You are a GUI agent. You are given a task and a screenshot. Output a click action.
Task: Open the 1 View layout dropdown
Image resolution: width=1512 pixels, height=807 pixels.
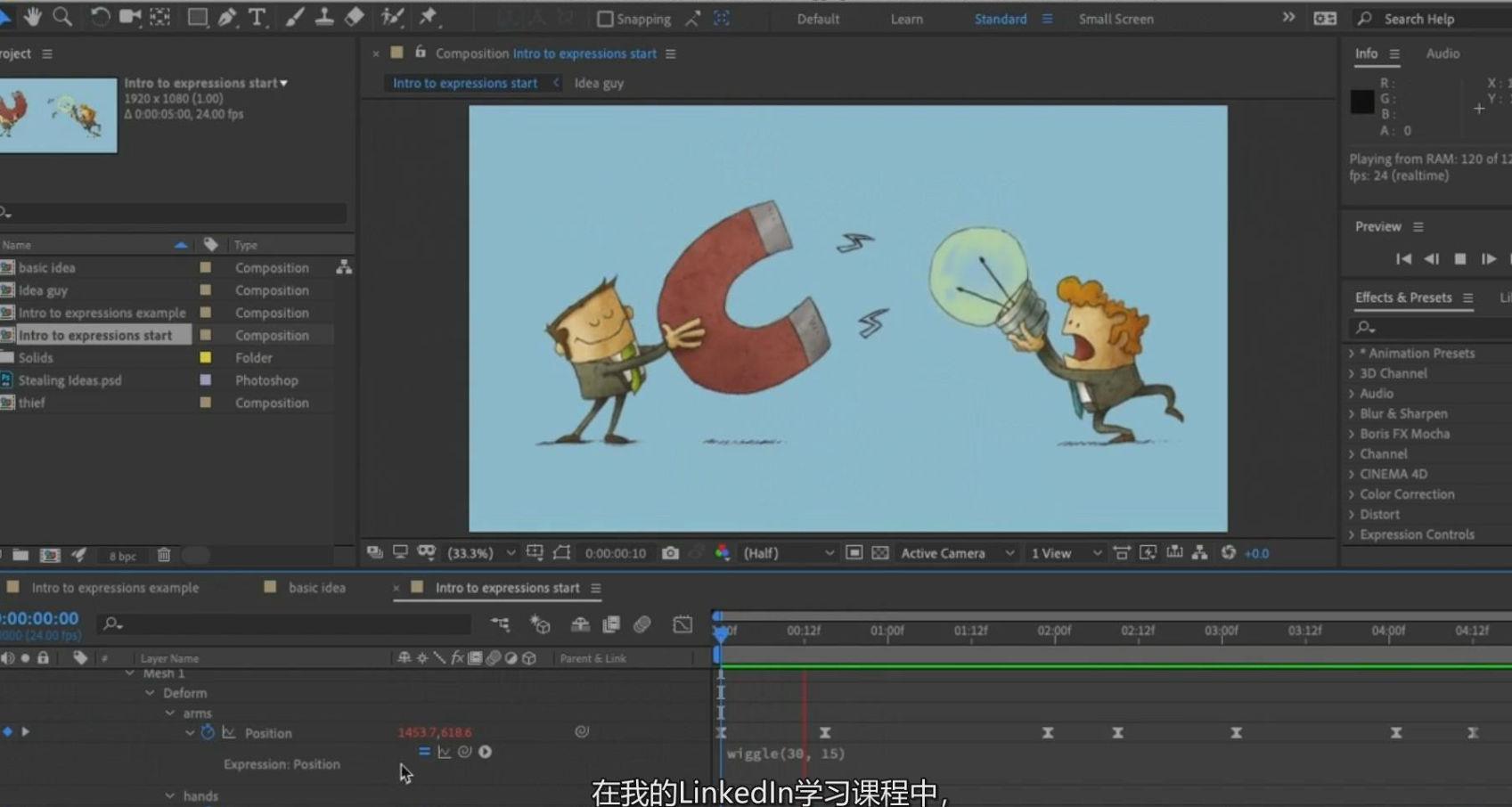(1066, 553)
